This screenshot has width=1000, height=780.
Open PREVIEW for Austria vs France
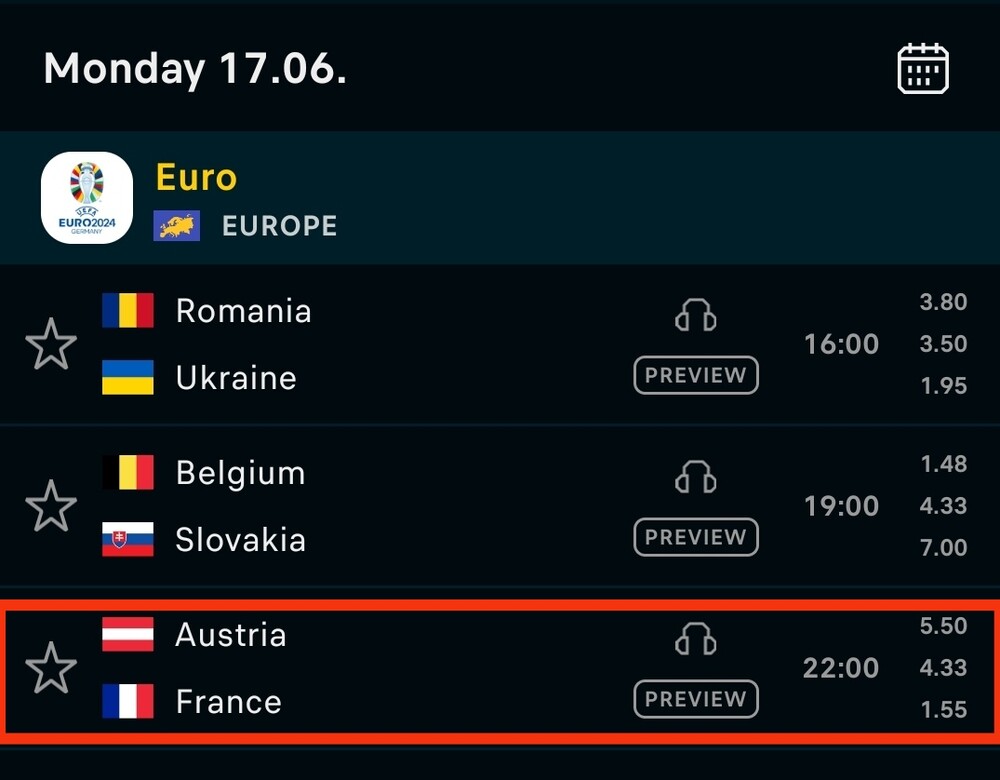[x=696, y=699]
